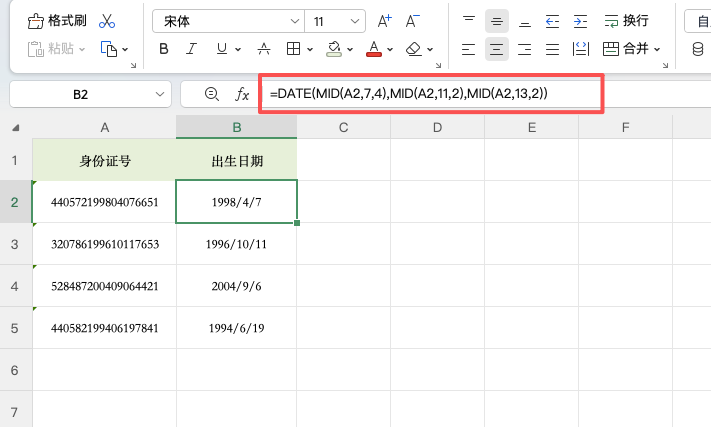Click the wrap text button
The width and height of the screenshot is (711, 427).
626,21
